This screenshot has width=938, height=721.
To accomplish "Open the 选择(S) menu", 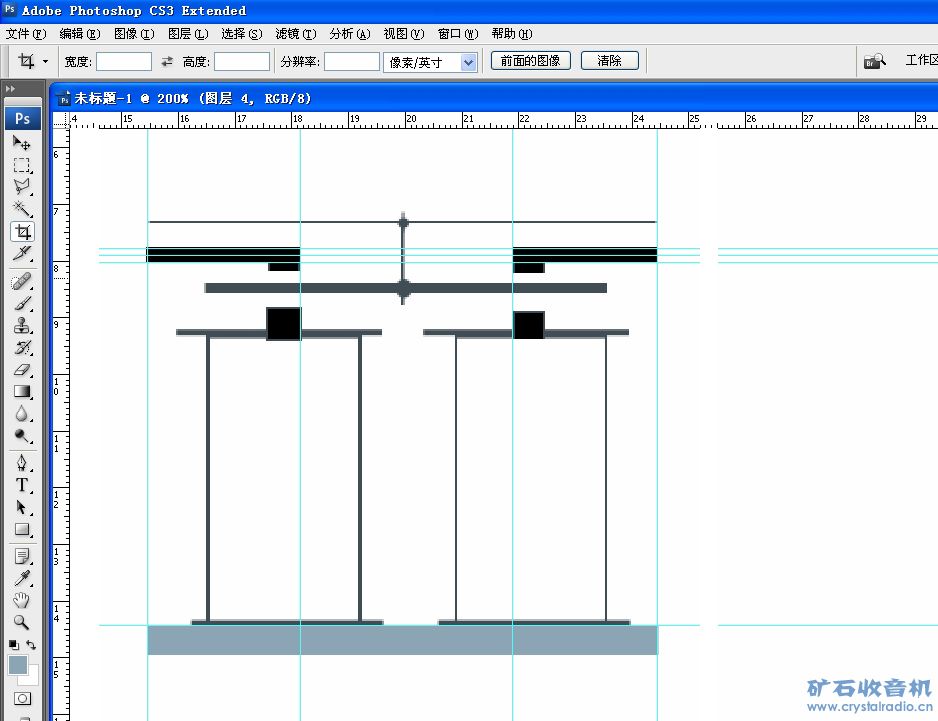I will pyautogui.click(x=242, y=34).
